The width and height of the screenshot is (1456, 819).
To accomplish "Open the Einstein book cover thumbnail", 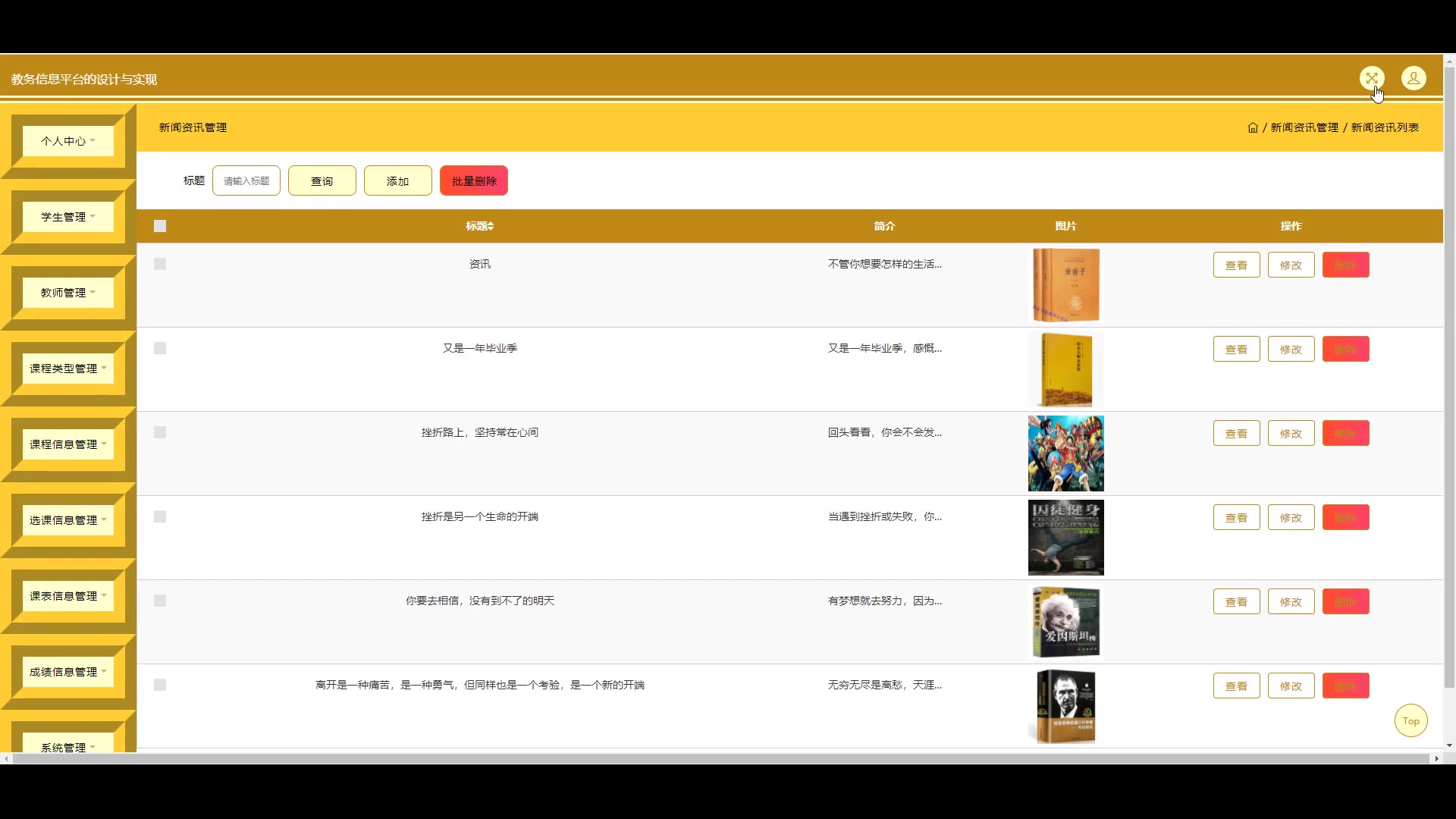I will coord(1065,622).
